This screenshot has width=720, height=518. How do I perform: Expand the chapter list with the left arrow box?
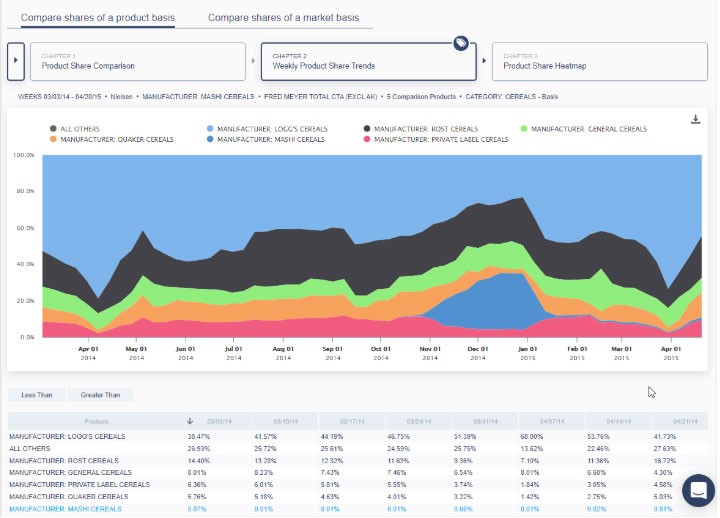click(x=16, y=61)
